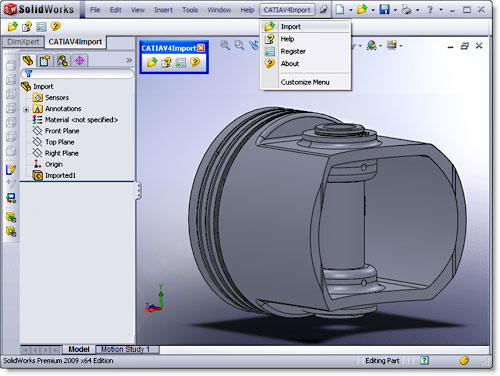Open dropdown arrow beside Save icon

(395, 10)
